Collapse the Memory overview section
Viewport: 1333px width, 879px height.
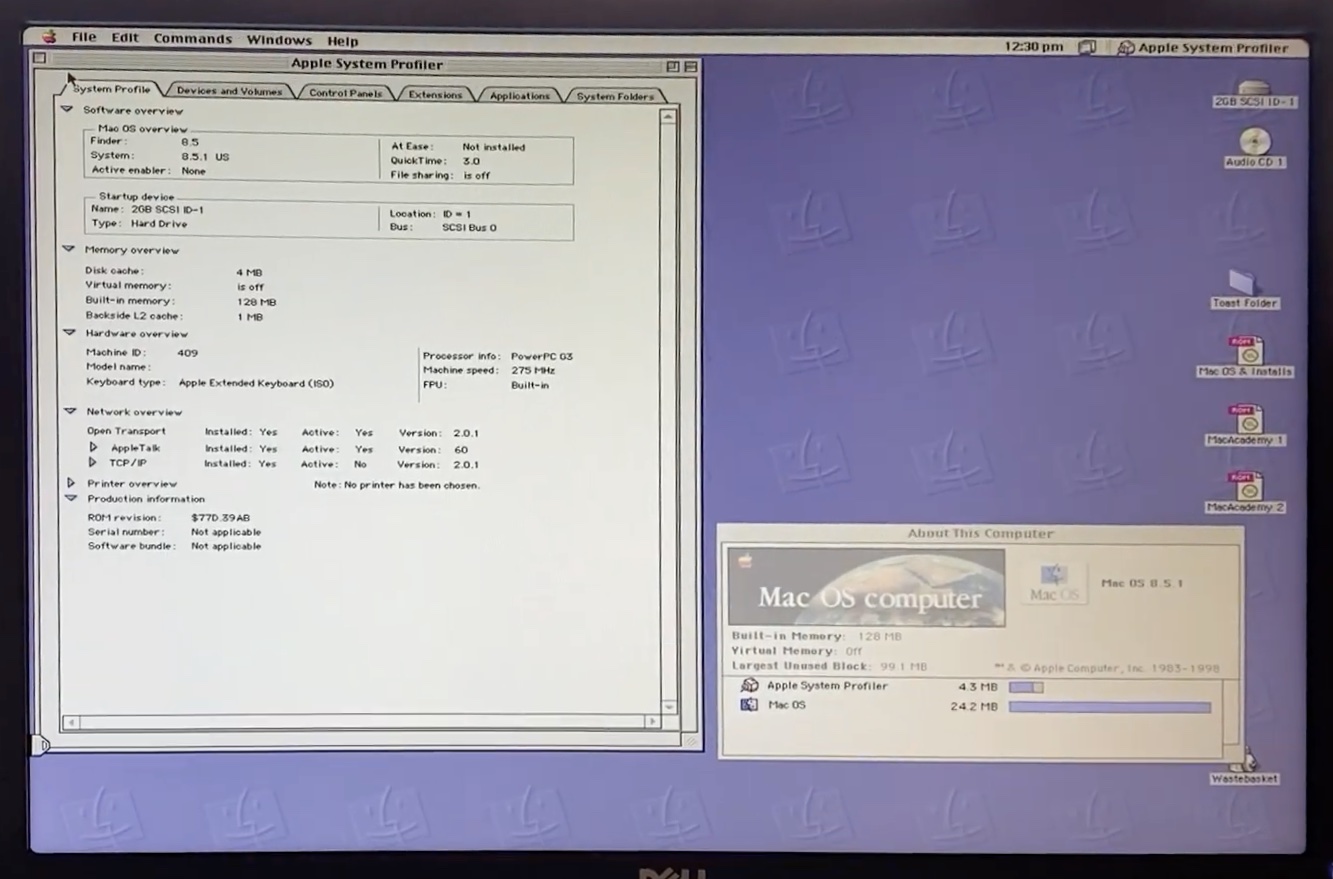68,249
